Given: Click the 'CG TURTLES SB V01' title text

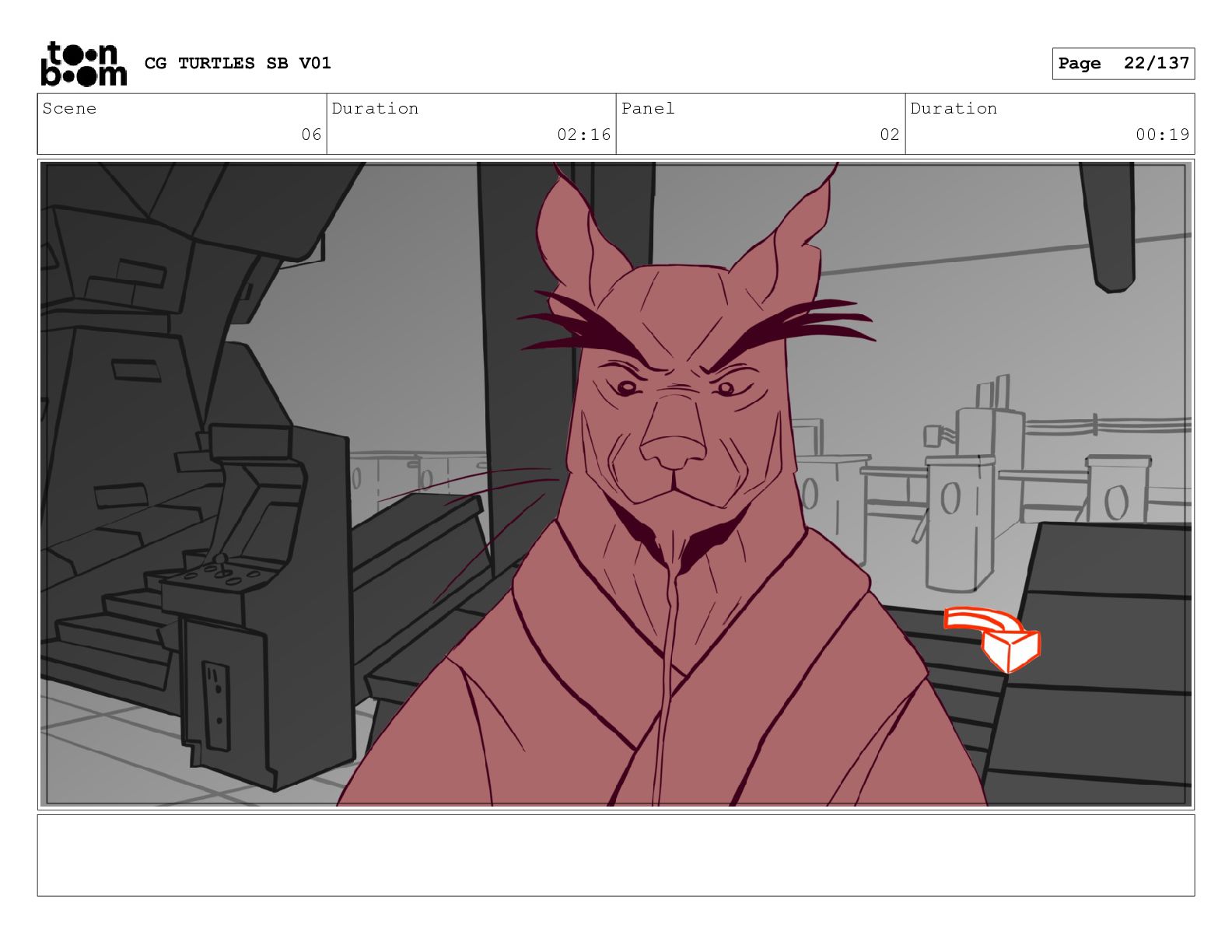Looking at the screenshot, I should (238, 63).
